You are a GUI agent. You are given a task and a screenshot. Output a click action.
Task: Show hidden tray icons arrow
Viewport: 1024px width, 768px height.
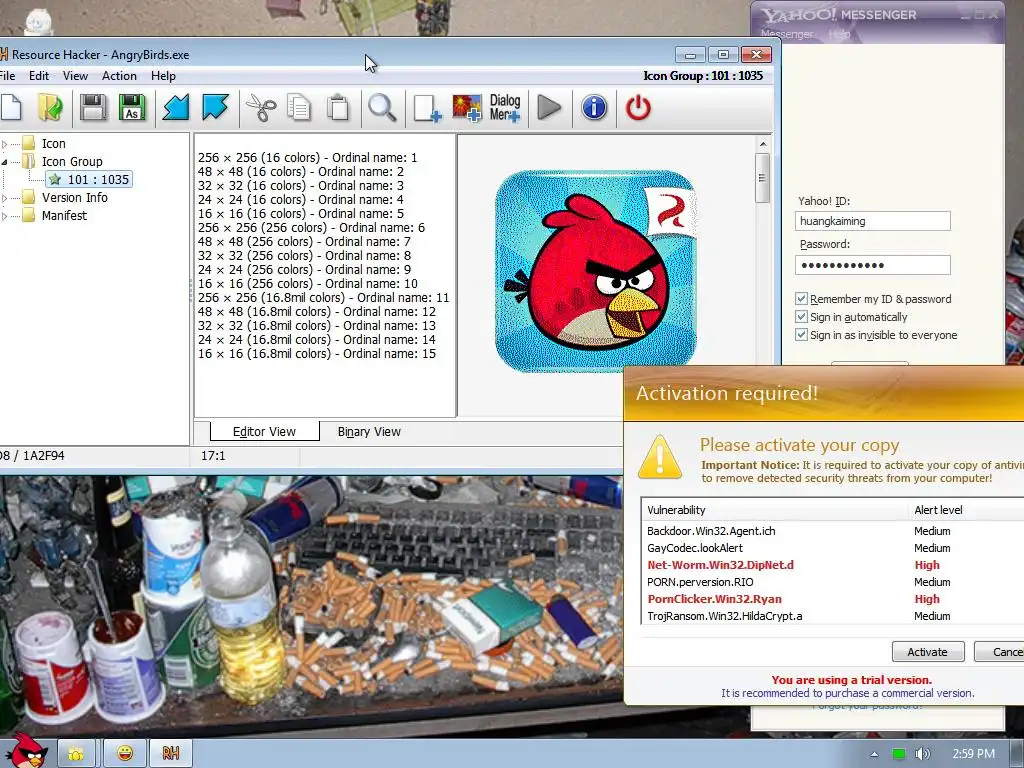click(874, 754)
